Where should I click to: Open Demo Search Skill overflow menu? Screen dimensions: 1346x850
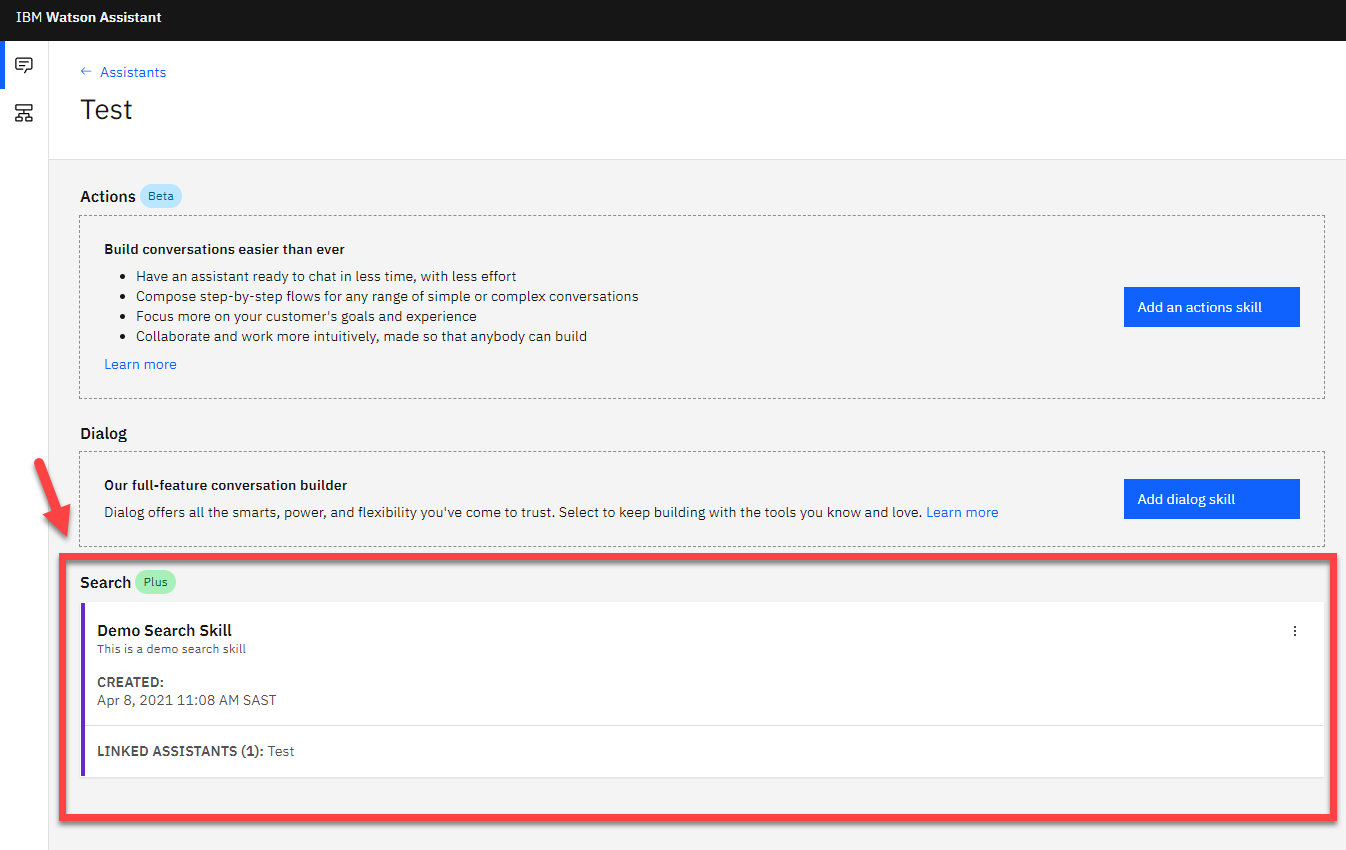[1295, 631]
